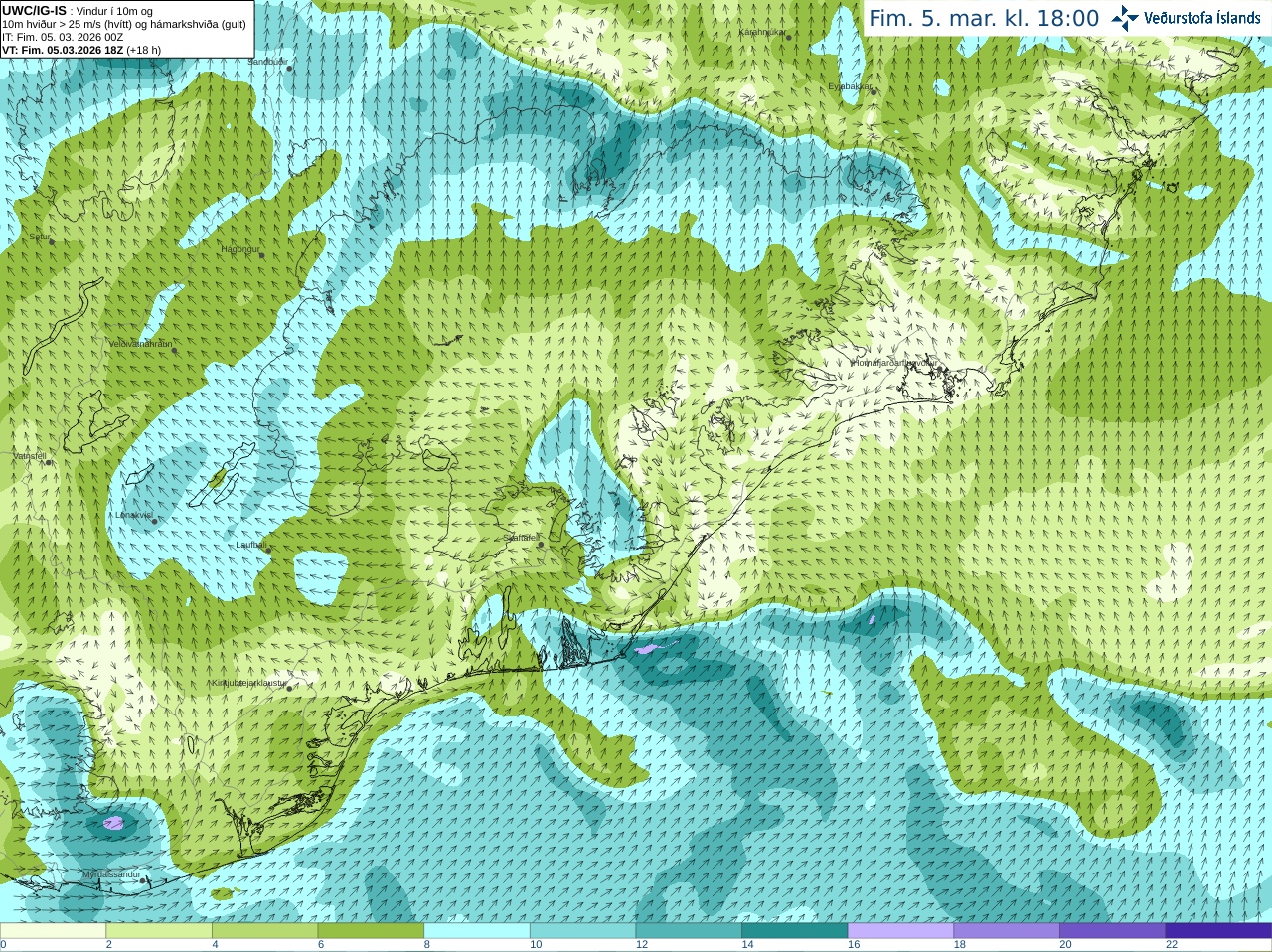
Task: Click the Veiðivatnahraun station label
Action: pos(140,344)
